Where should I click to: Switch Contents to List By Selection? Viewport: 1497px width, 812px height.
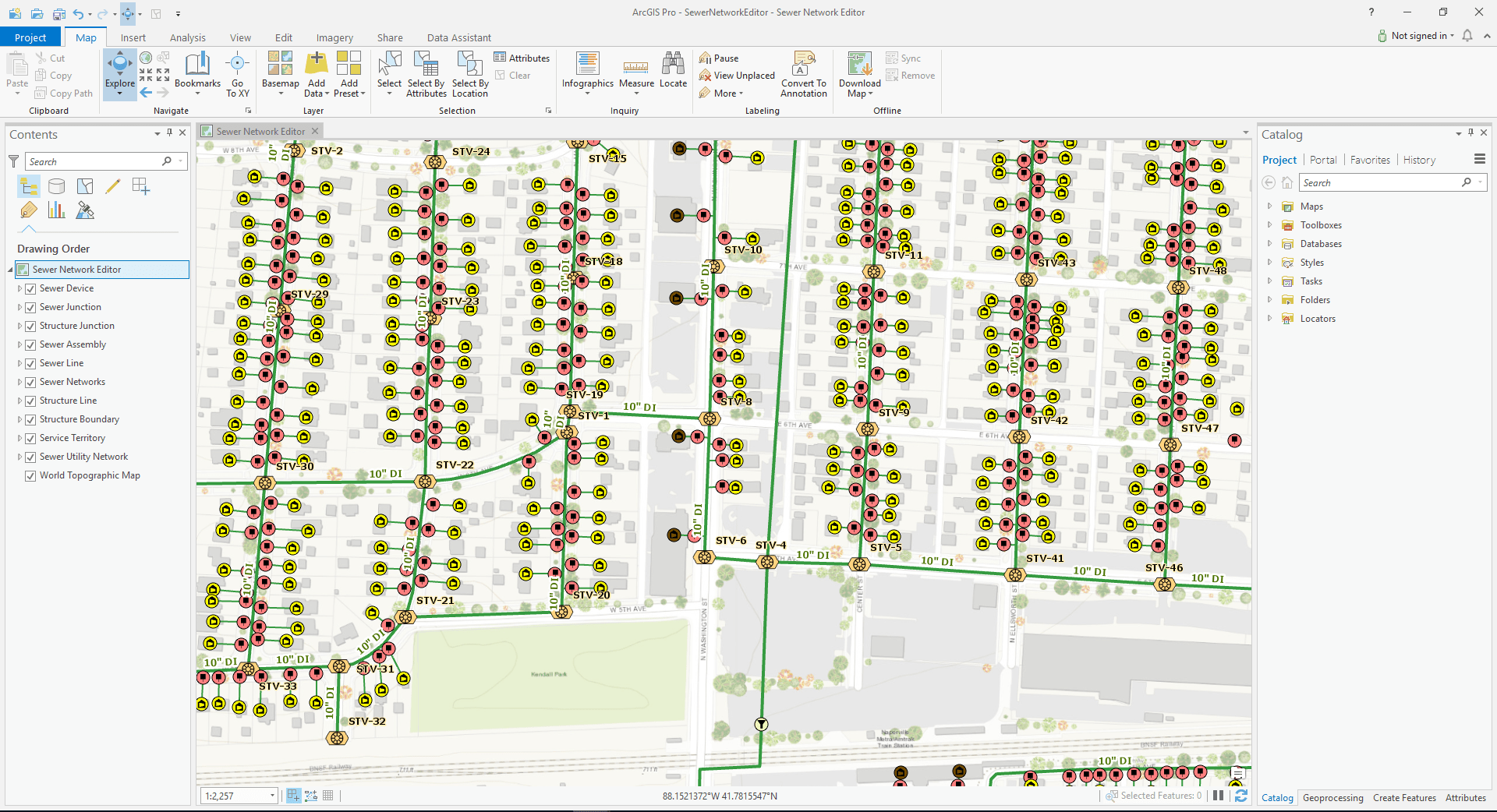(85, 186)
